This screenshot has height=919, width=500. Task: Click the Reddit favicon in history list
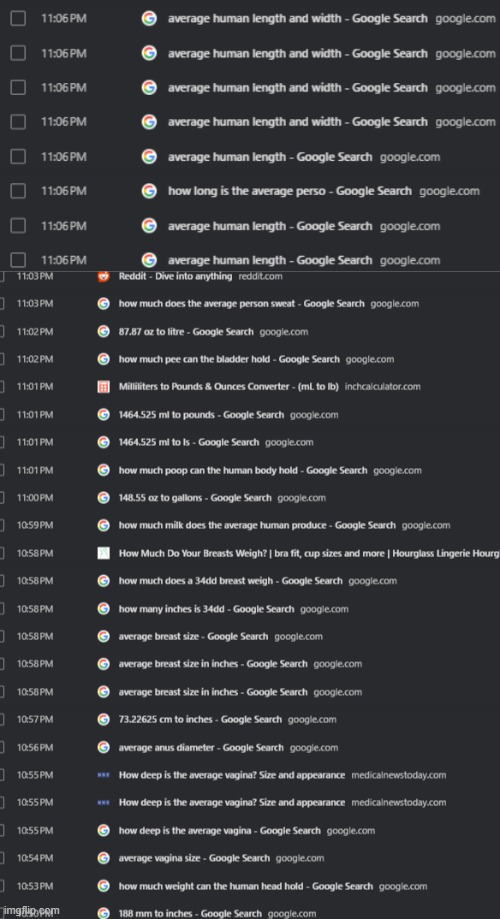pos(103,276)
